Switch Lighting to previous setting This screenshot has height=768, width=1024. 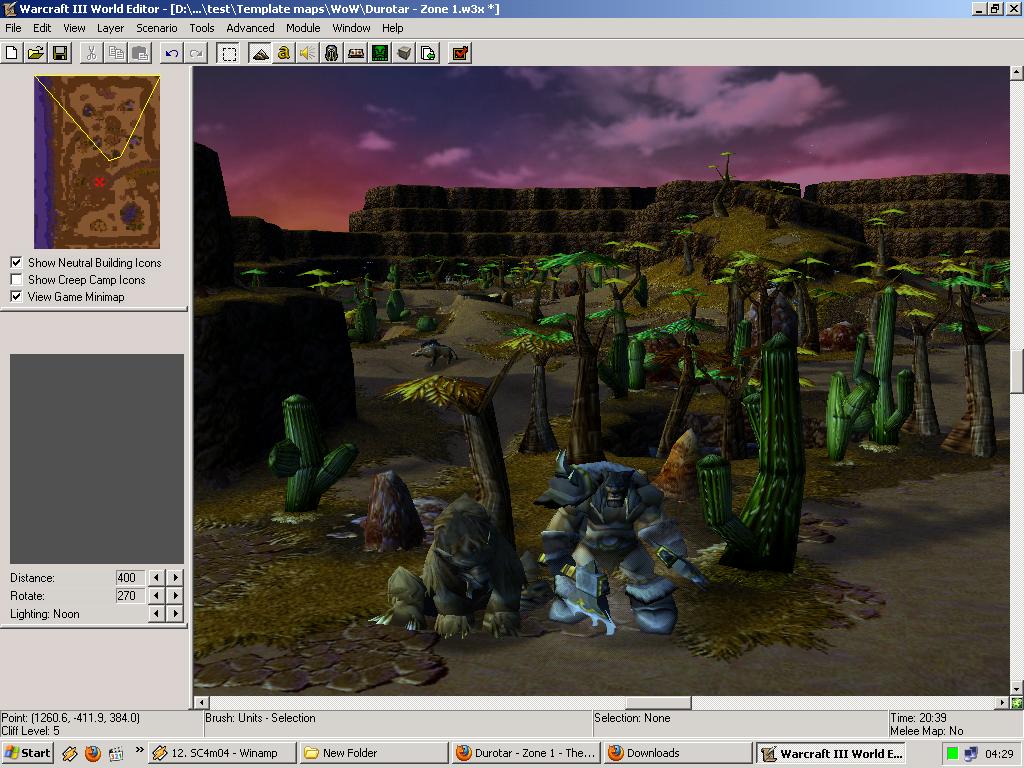[x=156, y=614]
